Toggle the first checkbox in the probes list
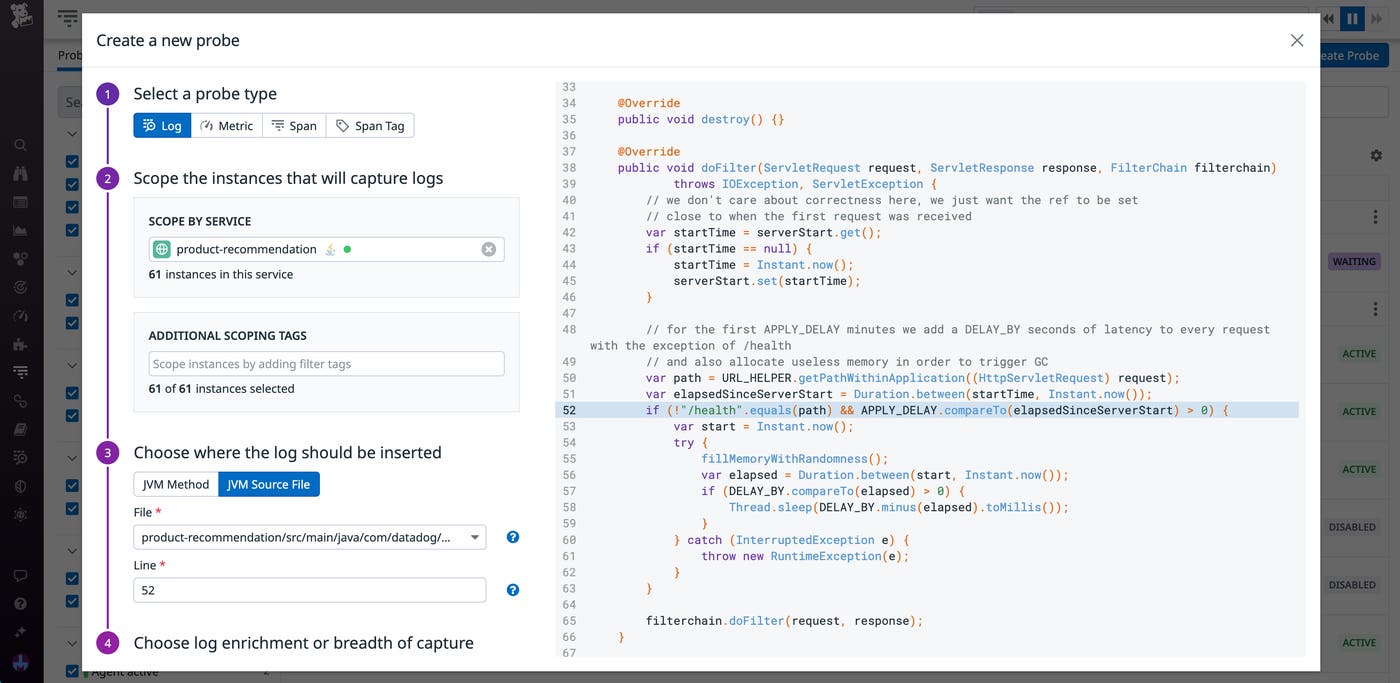The image size is (1400, 683). (72, 161)
